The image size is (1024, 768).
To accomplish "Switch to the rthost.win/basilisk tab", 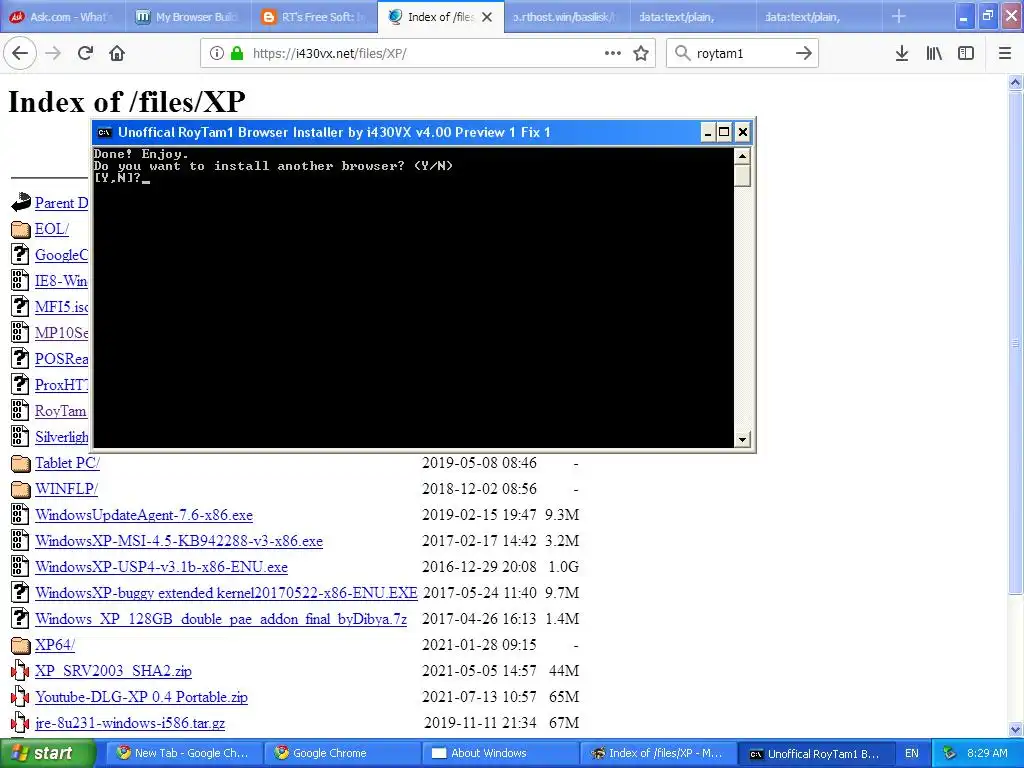I will click(564, 17).
